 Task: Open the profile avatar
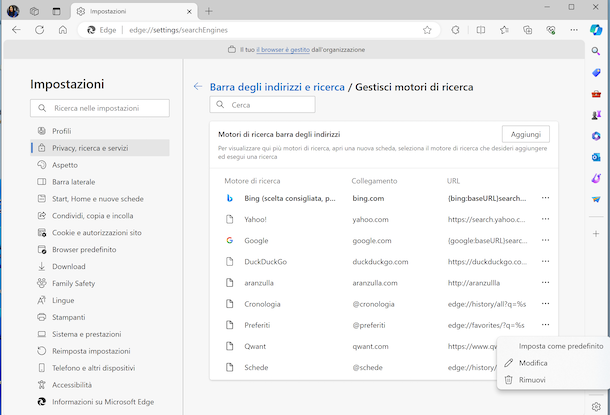click(13, 11)
